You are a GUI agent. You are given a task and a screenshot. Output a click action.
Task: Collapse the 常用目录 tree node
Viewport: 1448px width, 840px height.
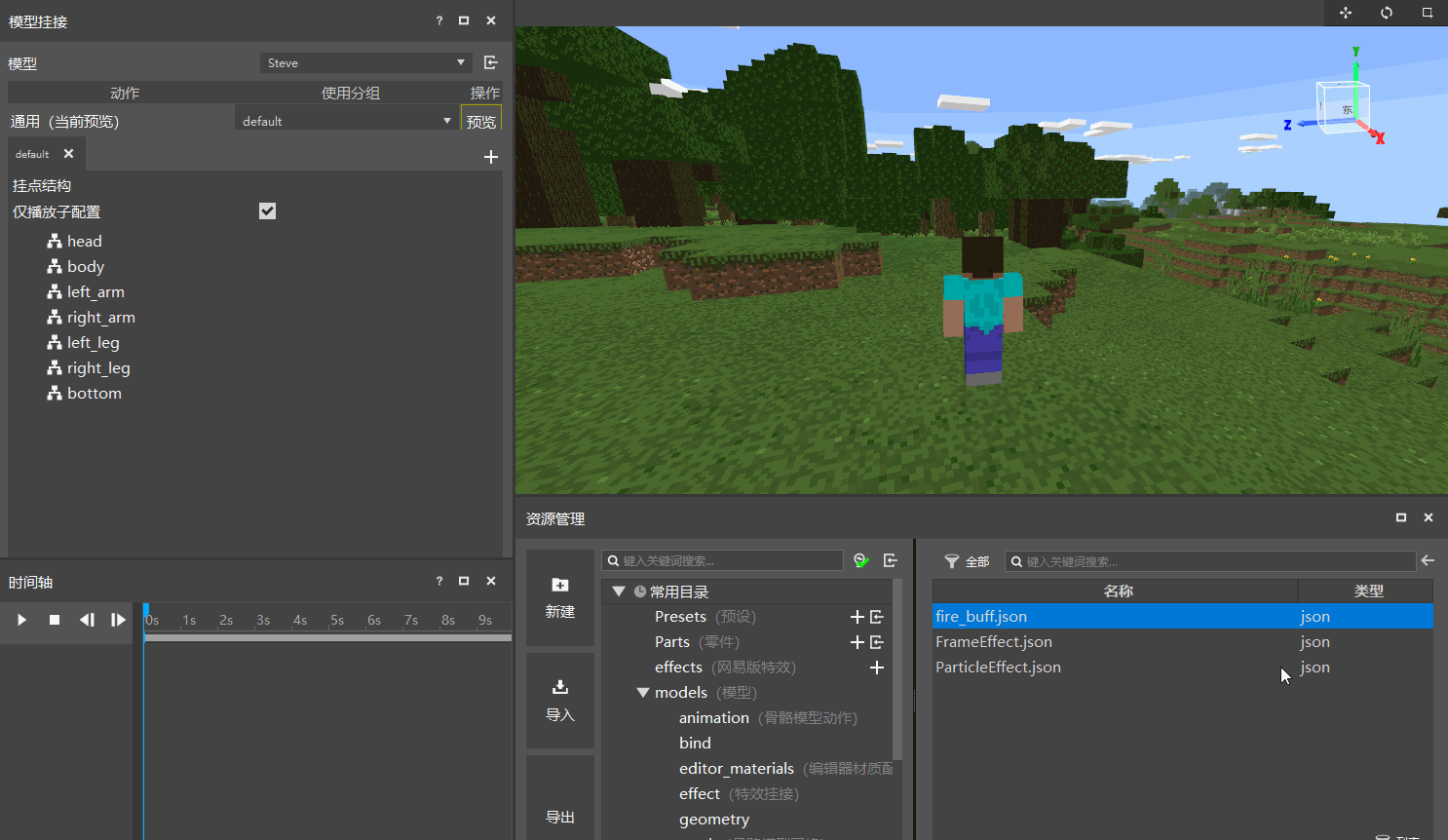[619, 592]
